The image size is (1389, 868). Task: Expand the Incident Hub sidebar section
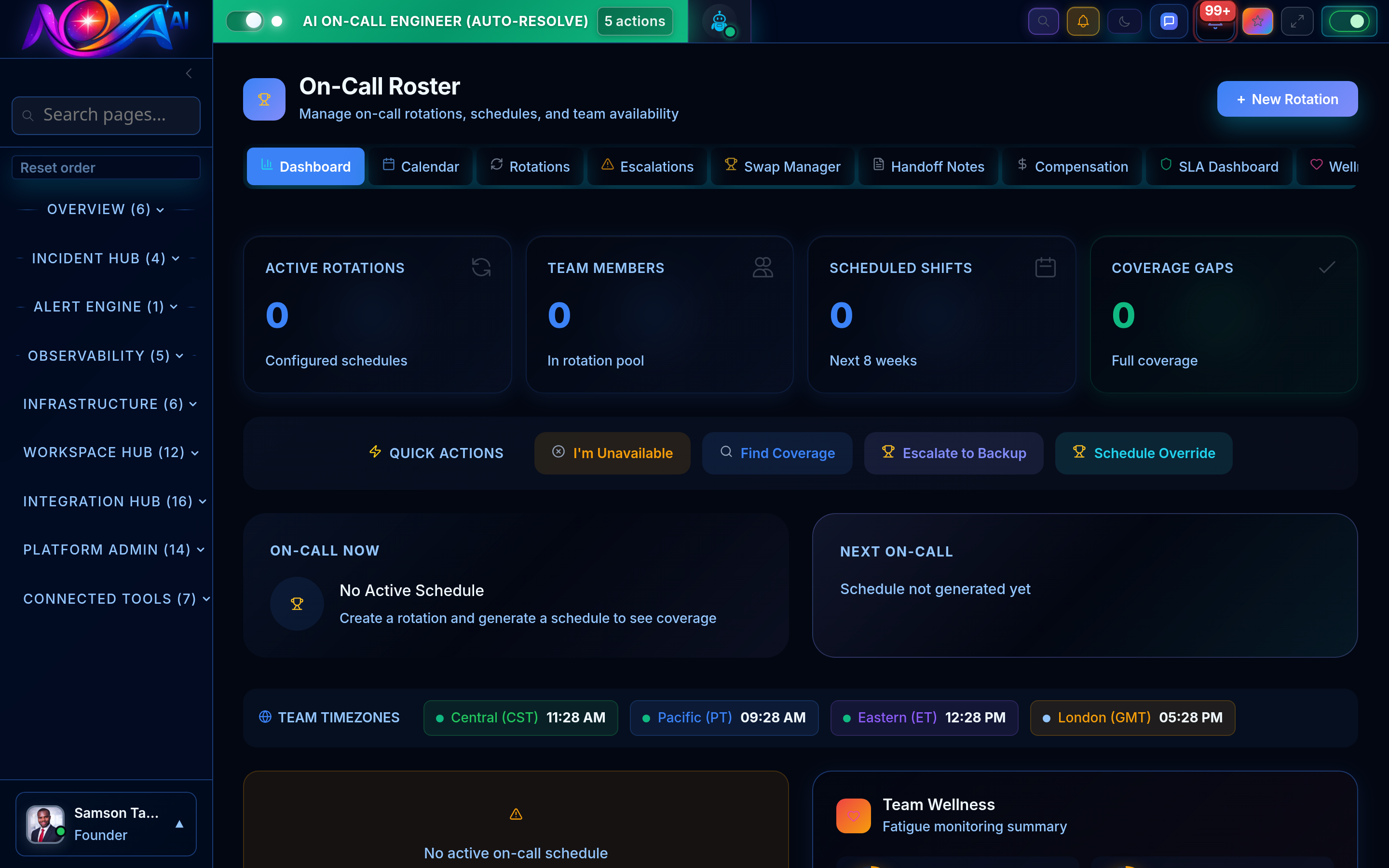click(106, 258)
